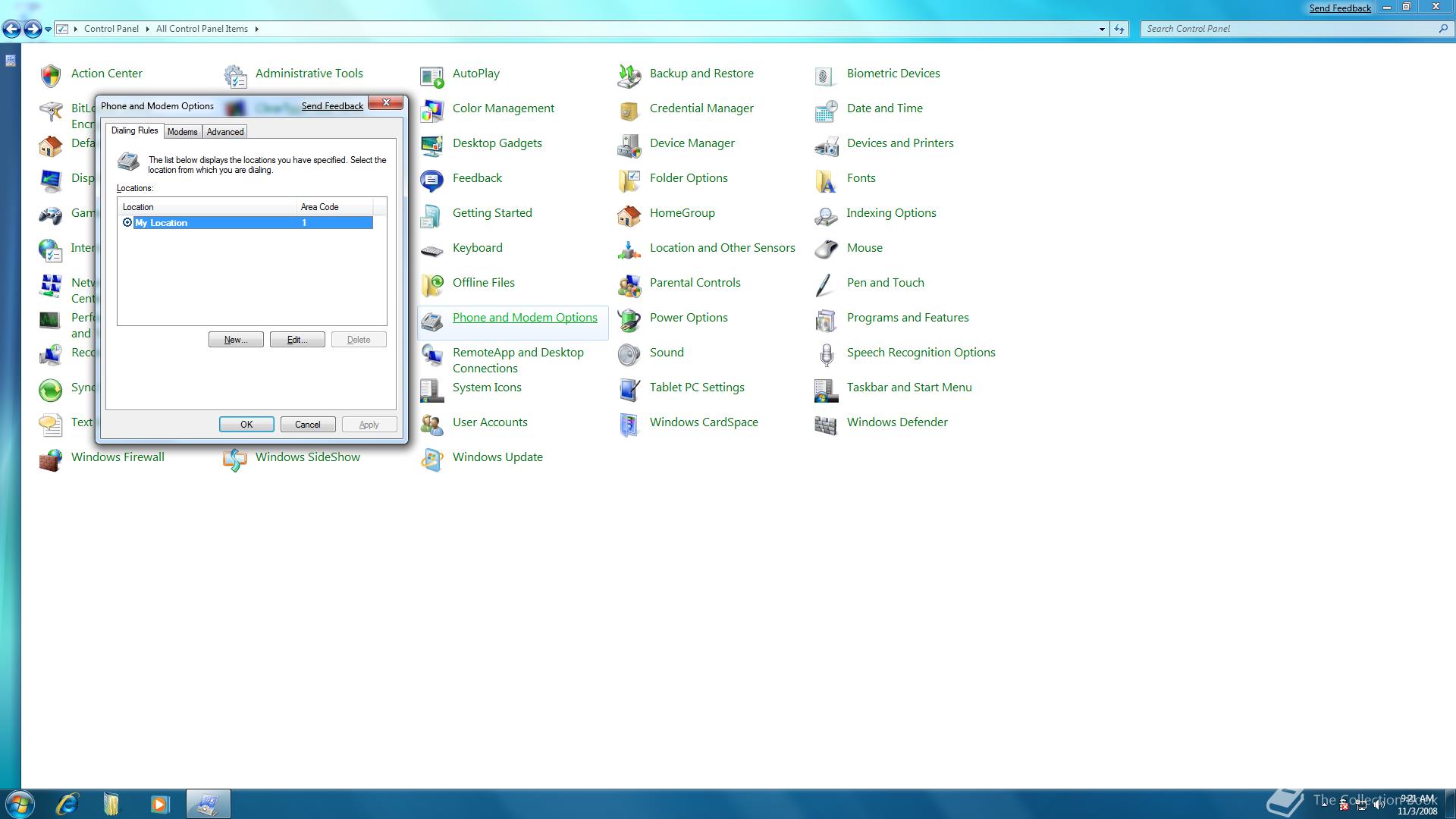Open the address bar history dropdown

coord(1102,29)
